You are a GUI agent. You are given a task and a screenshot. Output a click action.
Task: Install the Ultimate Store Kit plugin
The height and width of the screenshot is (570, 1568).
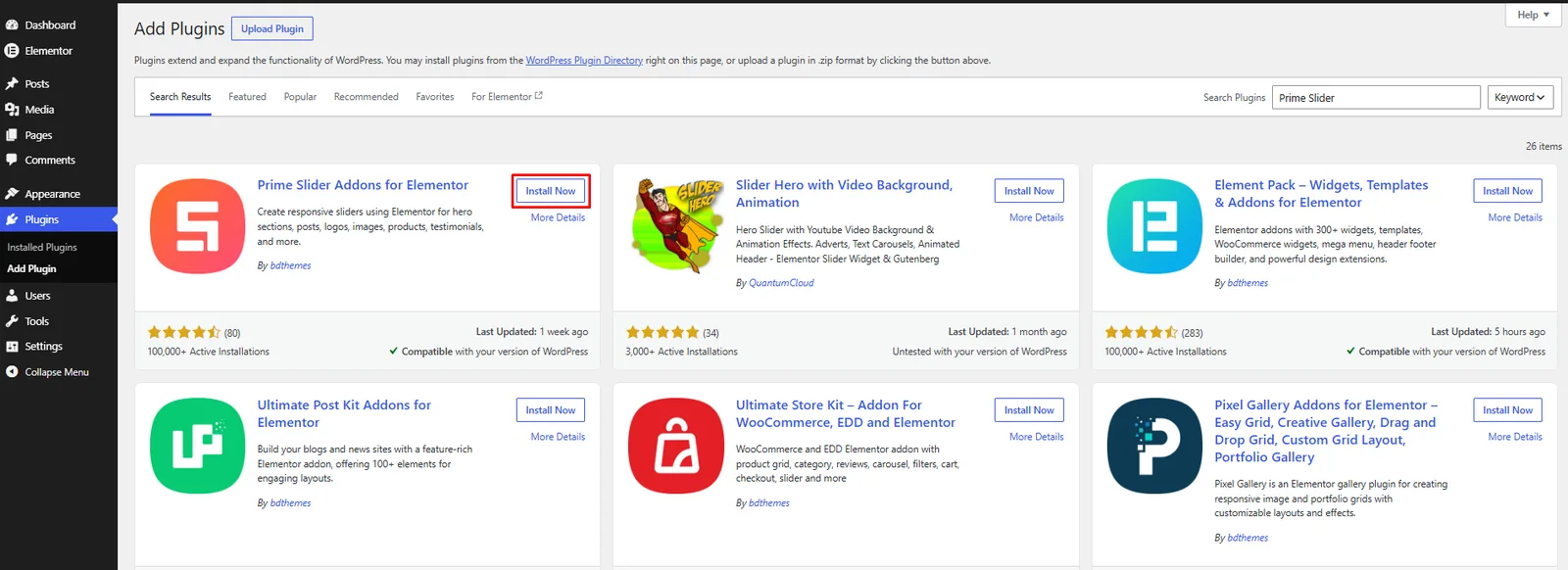click(1029, 410)
